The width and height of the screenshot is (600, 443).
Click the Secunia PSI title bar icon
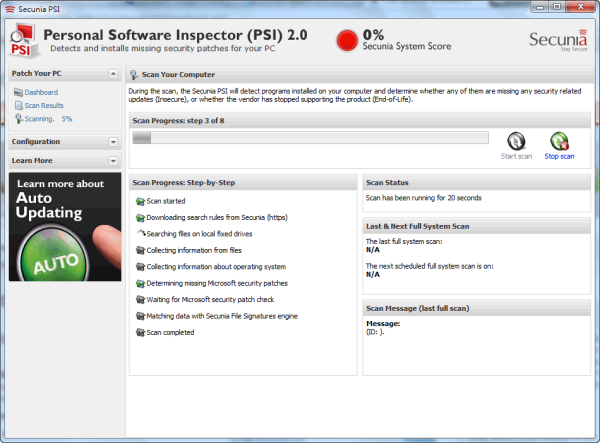point(10,9)
